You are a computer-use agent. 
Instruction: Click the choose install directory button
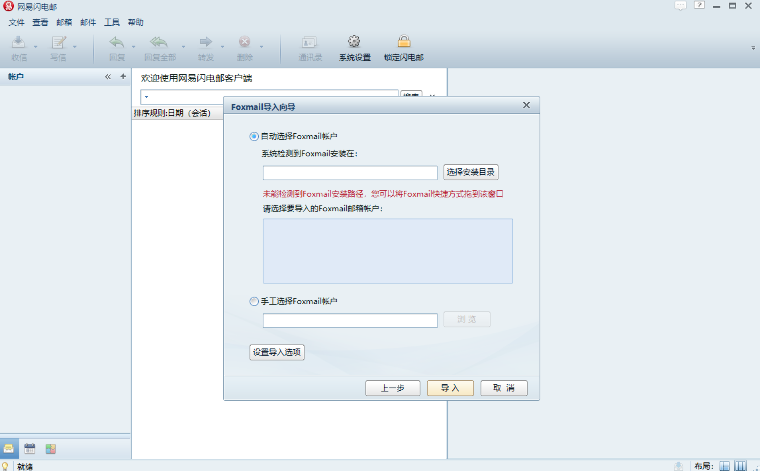(470, 172)
